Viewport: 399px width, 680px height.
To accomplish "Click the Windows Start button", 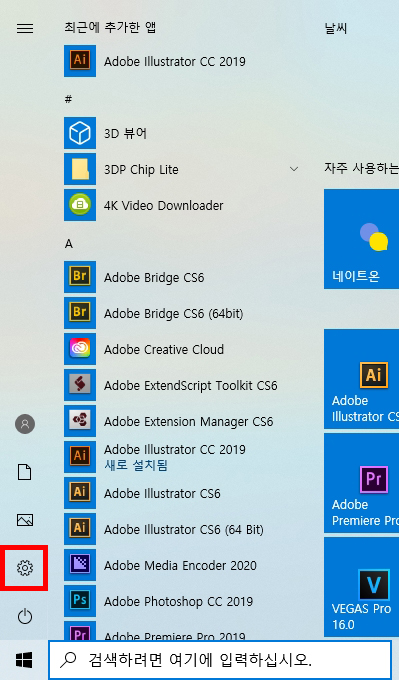I will pos(24,660).
